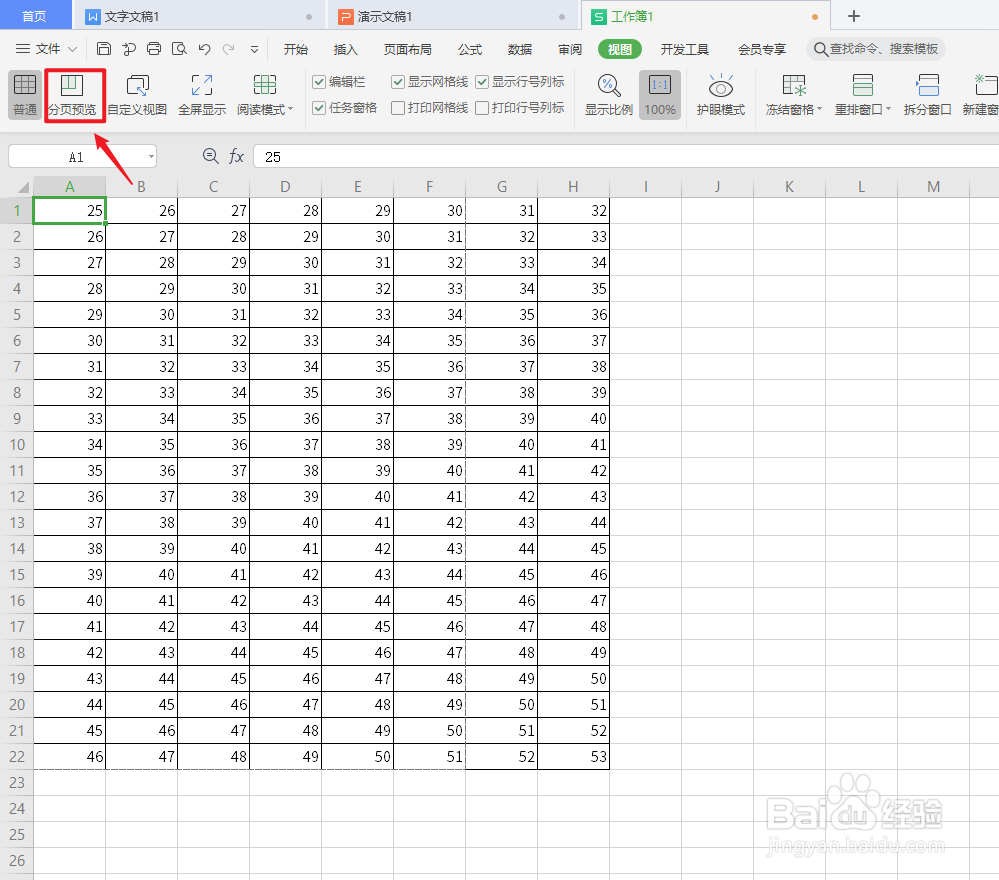
Task: Switch to the 演示文稿1 presentation tab
Action: click(451, 17)
